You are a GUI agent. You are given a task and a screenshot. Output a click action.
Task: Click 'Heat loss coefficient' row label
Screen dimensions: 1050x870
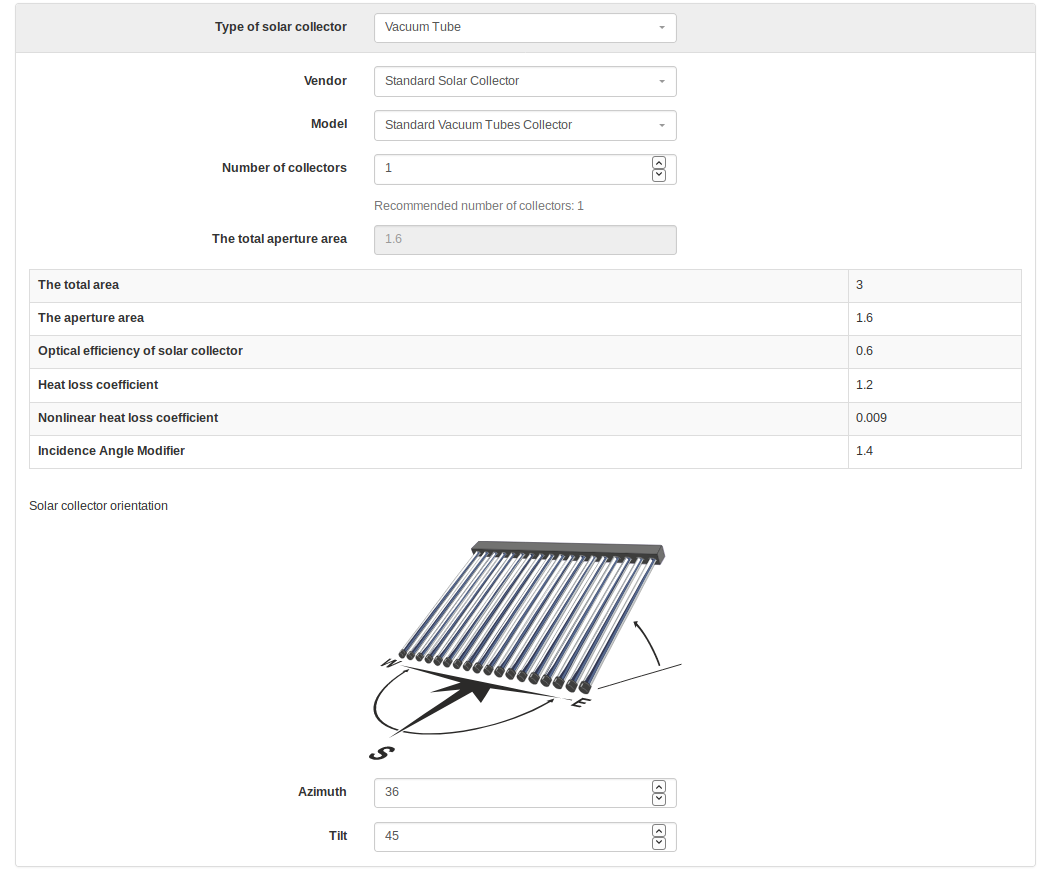tap(98, 384)
